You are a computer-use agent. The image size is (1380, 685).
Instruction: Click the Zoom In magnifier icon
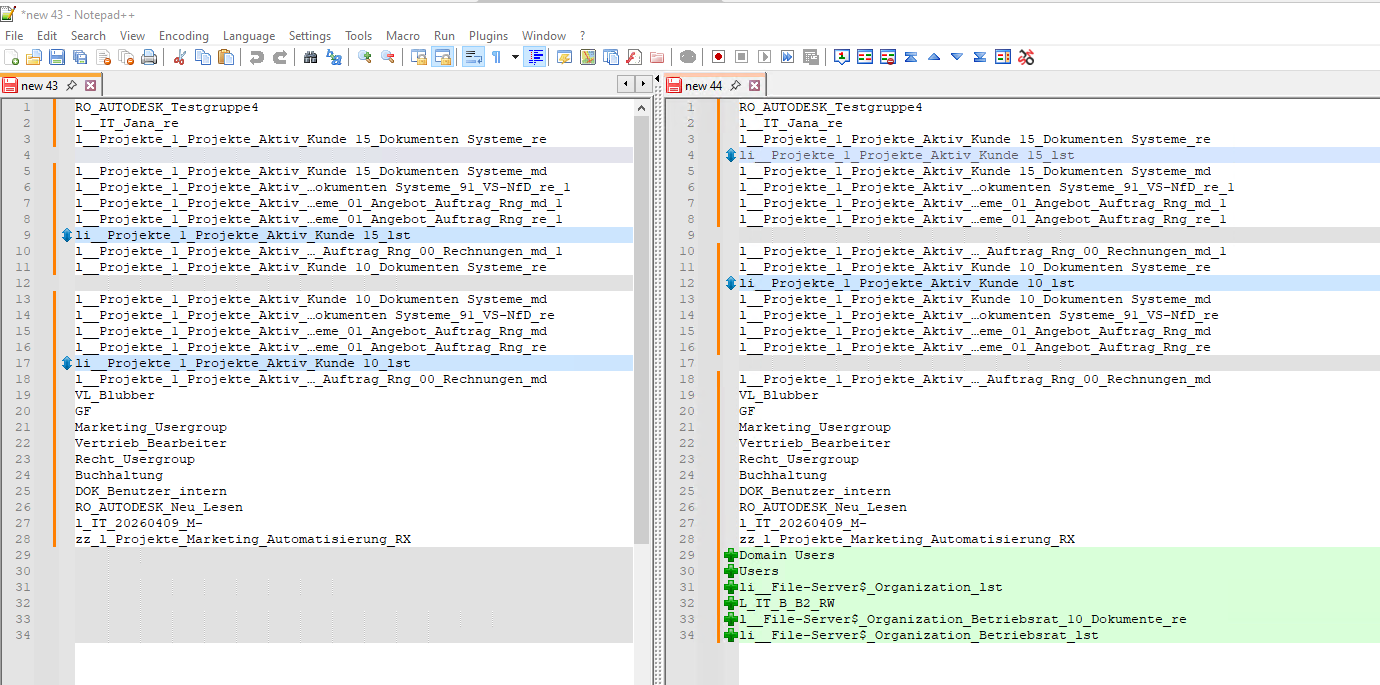(x=365, y=57)
